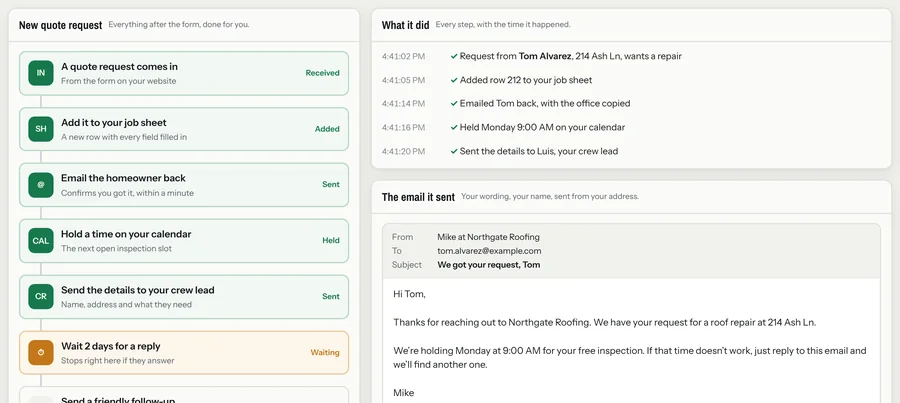The height and width of the screenshot is (403, 900).
Task: Click the orange timer icon on Wait step
Action: point(41,352)
